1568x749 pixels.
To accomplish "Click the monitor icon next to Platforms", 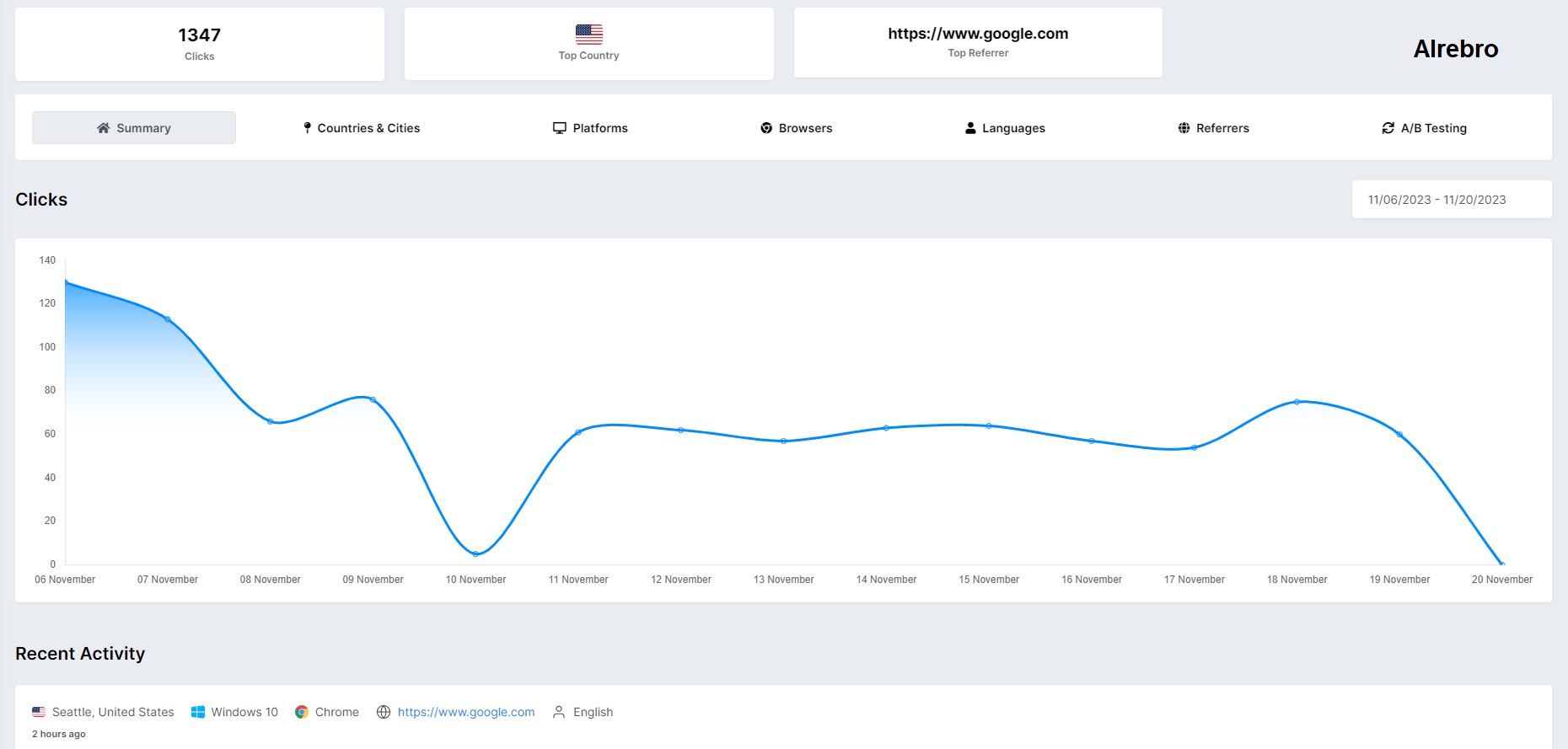I will coord(559,128).
